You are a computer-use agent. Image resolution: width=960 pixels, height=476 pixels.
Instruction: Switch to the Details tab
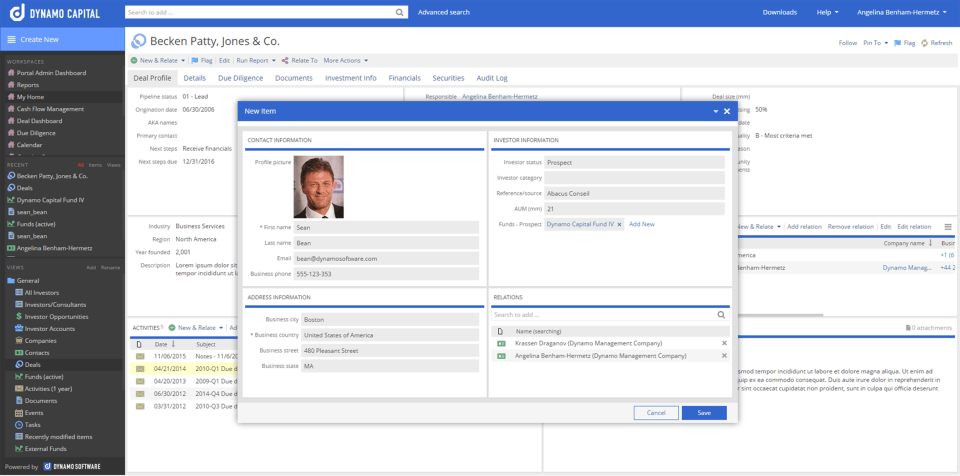pos(195,78)
